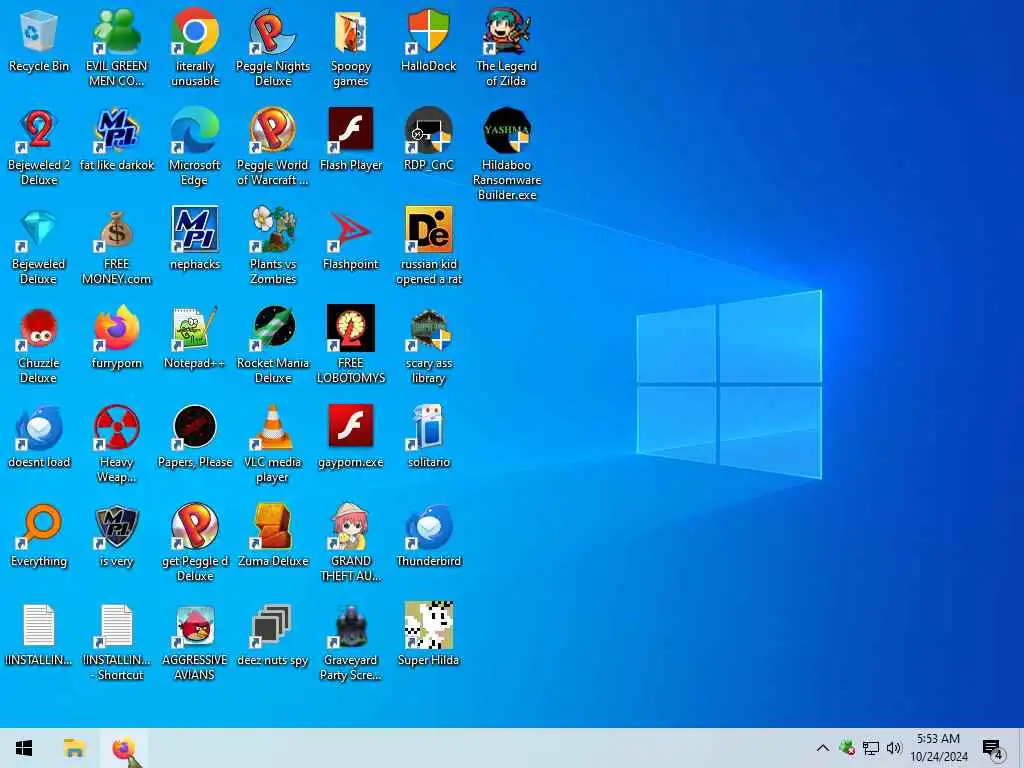Select FREE MONEY.com money bag icon
Viewport: 1024px width, 768px height.
tap(117, 246)
